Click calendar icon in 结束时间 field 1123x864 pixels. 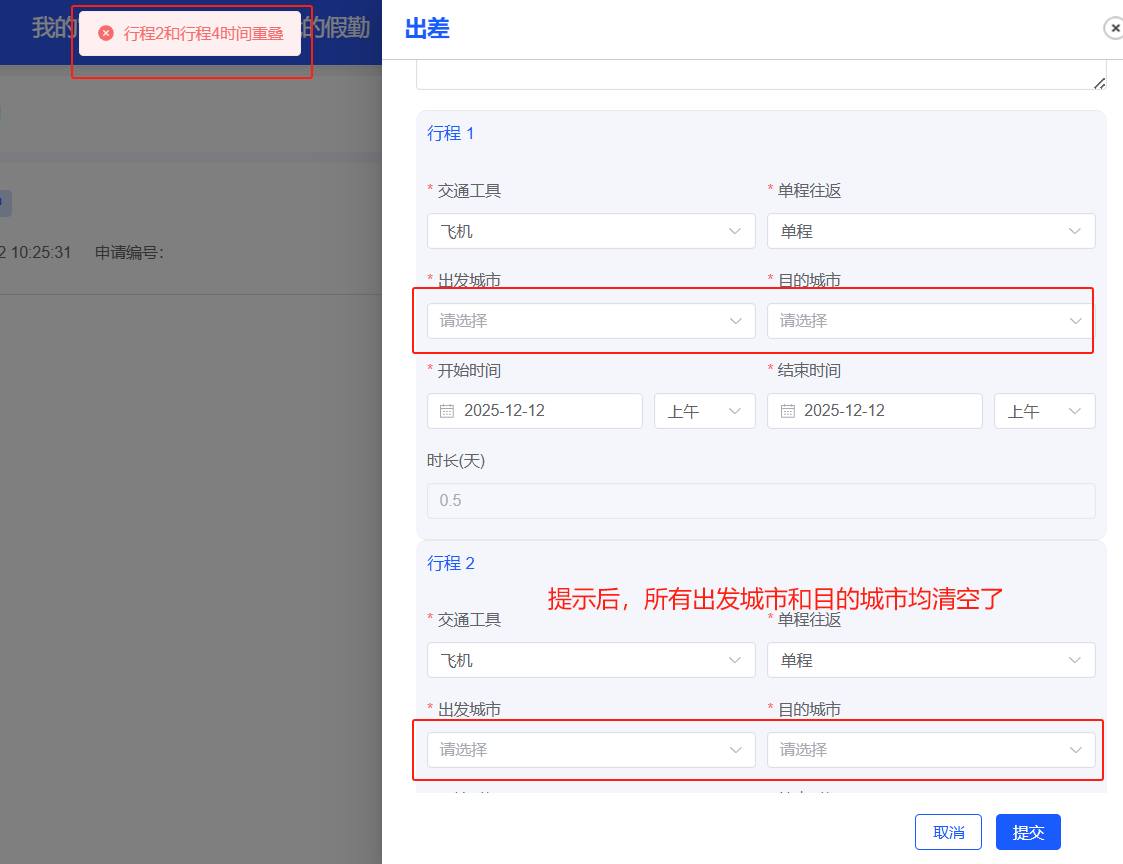(787, 411)
